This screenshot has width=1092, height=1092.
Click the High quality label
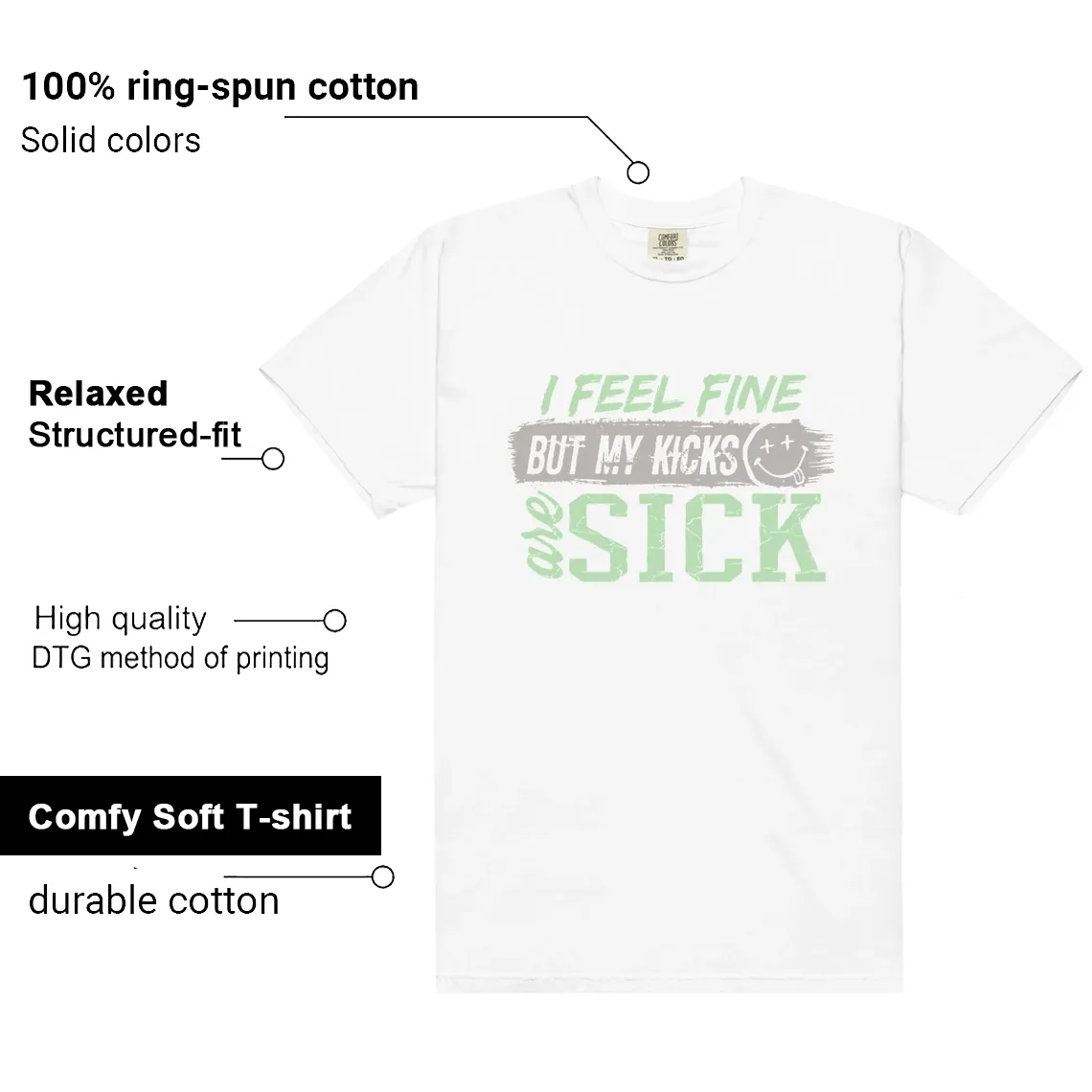coord(121,619)
